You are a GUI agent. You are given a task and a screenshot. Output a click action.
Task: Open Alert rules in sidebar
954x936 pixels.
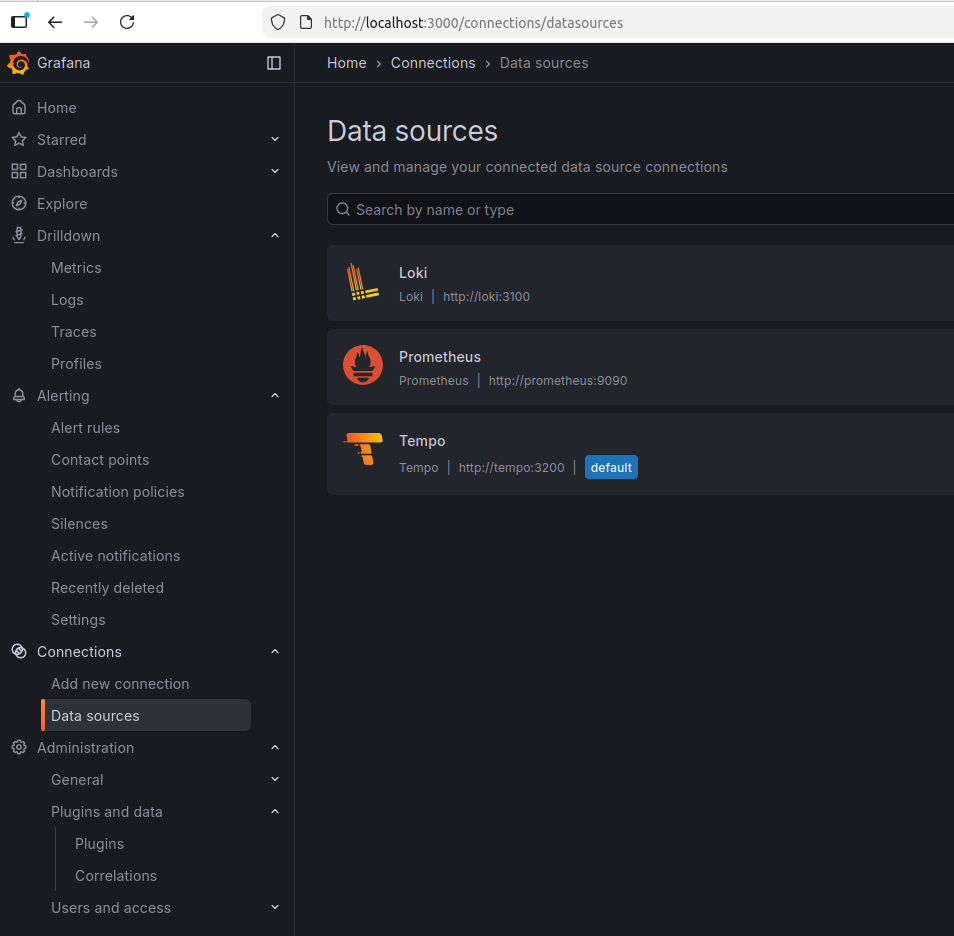85,428
